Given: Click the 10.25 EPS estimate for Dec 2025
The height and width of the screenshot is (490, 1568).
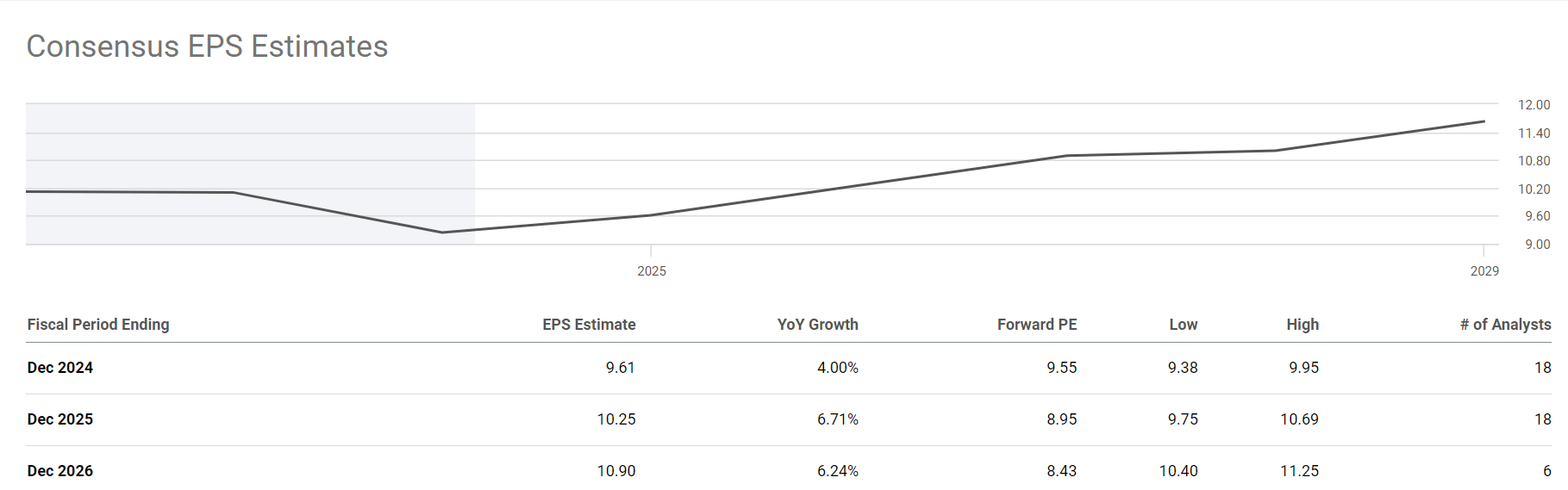Looking at the screenshot, I should 616,419.
